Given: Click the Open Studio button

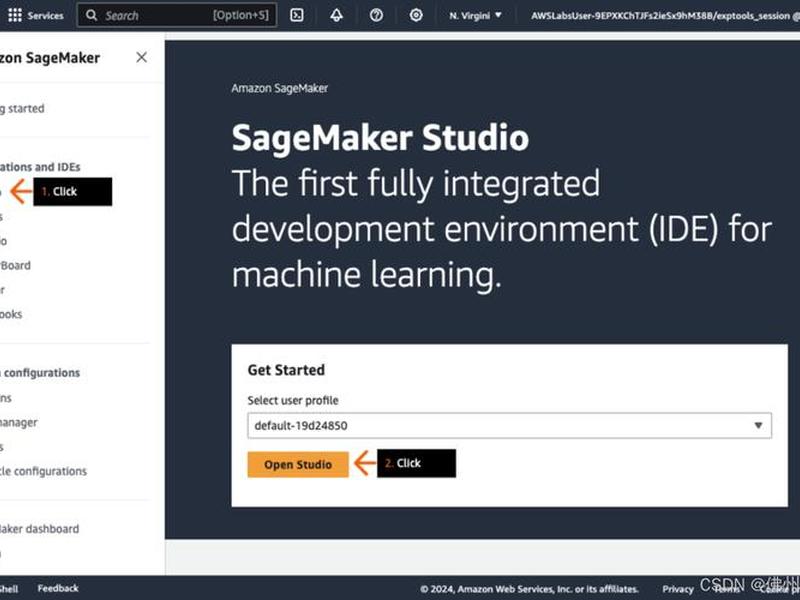Looking at the screenshot, I should [298, 464].
